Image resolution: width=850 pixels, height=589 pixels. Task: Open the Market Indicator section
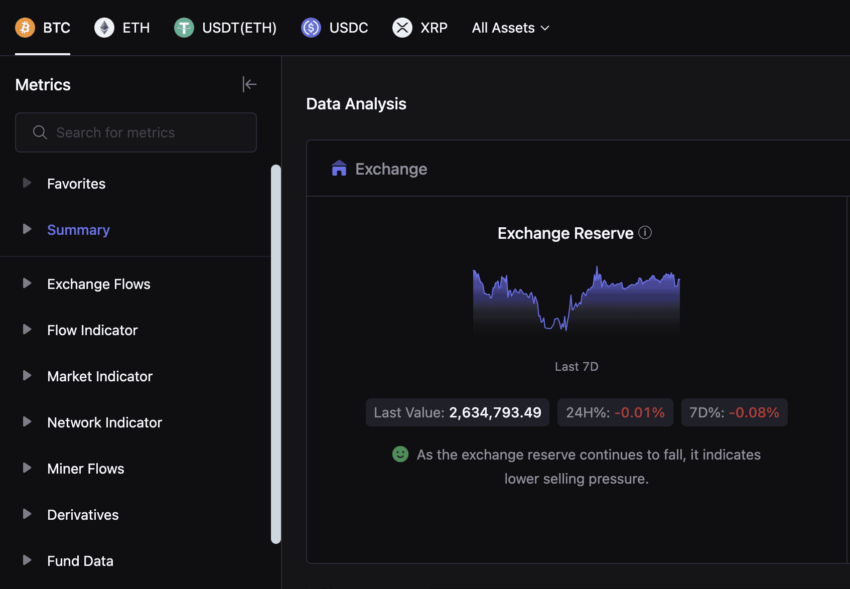pos(100,377)
